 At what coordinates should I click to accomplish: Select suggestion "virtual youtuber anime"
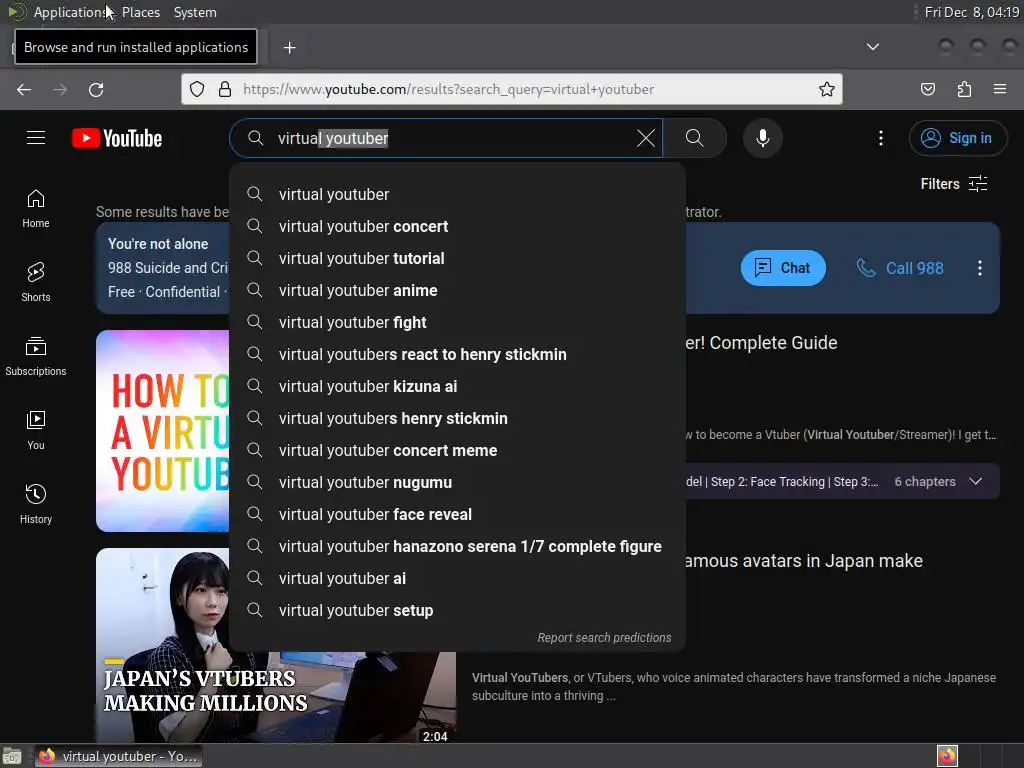pos(457,291)
